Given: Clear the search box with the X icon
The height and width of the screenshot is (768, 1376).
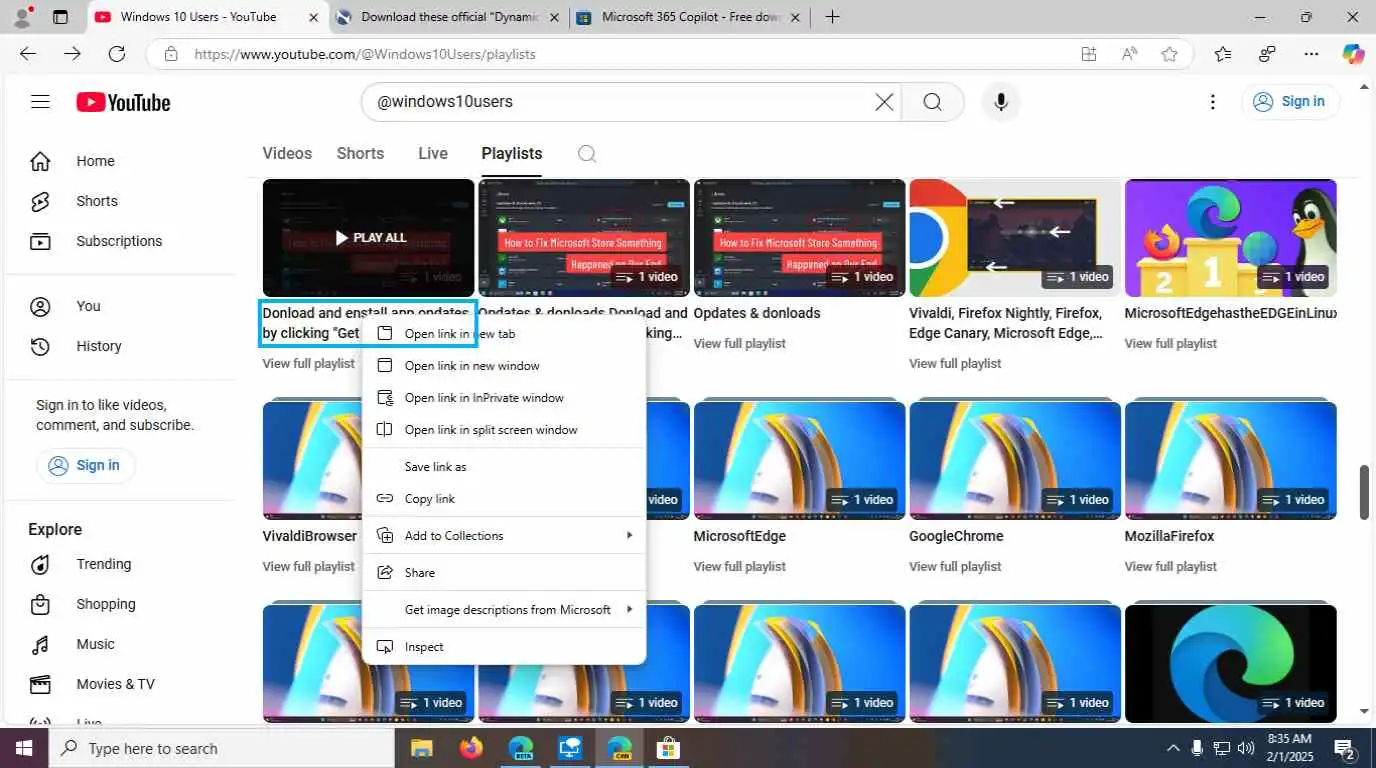Looking at the screenshot, I should coord(884,101).
